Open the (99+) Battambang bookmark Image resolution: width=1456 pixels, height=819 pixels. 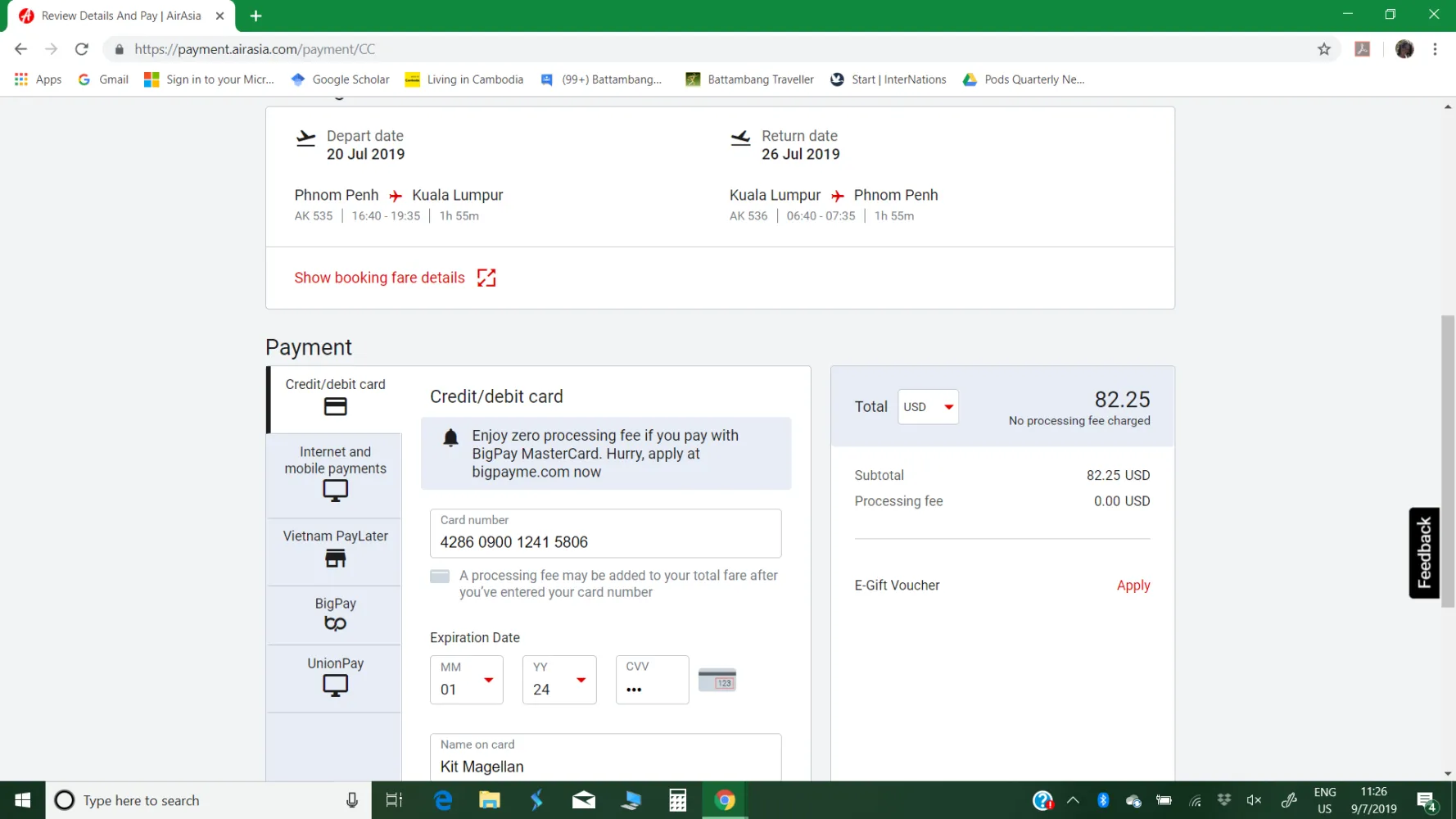(601, 79)
